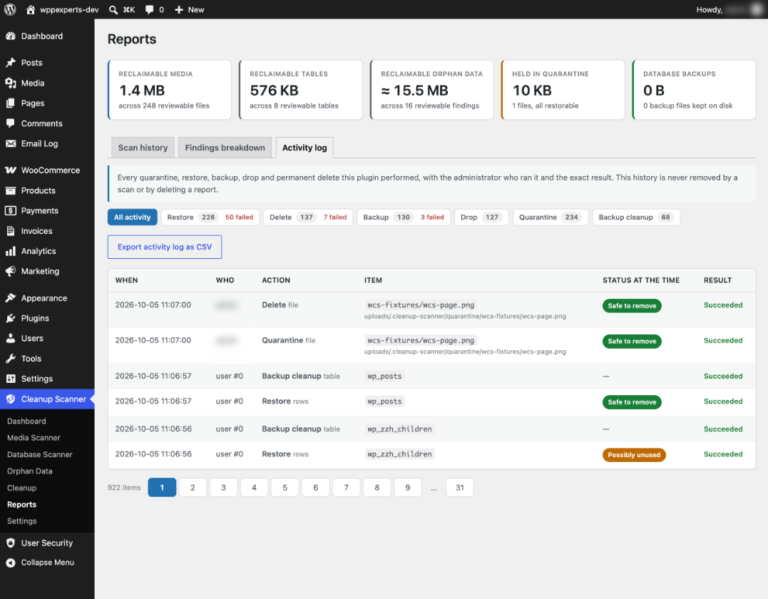Click the Database Backups 0 B card
Viewport: 768px width, 599px height.
[x=694, y=90]
